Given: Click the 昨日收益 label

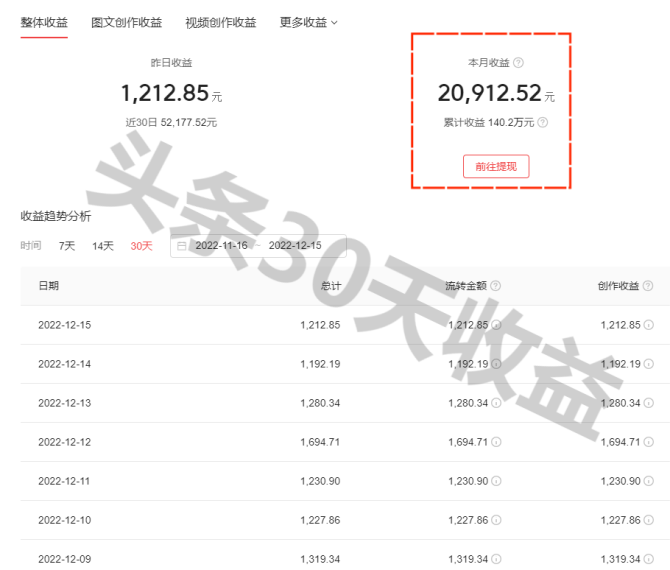Looking at the screenshot, I should pos(171,63).
